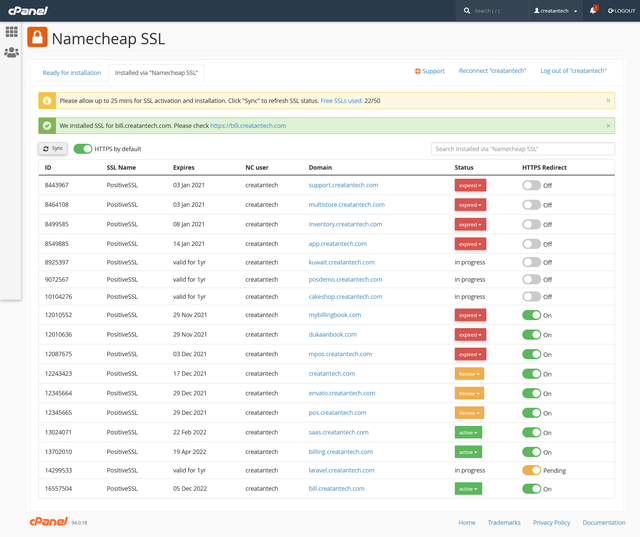This screenshot has height=537, width=640.
Task: Click Free SSLs used link
Action: (x=342, y=100)
